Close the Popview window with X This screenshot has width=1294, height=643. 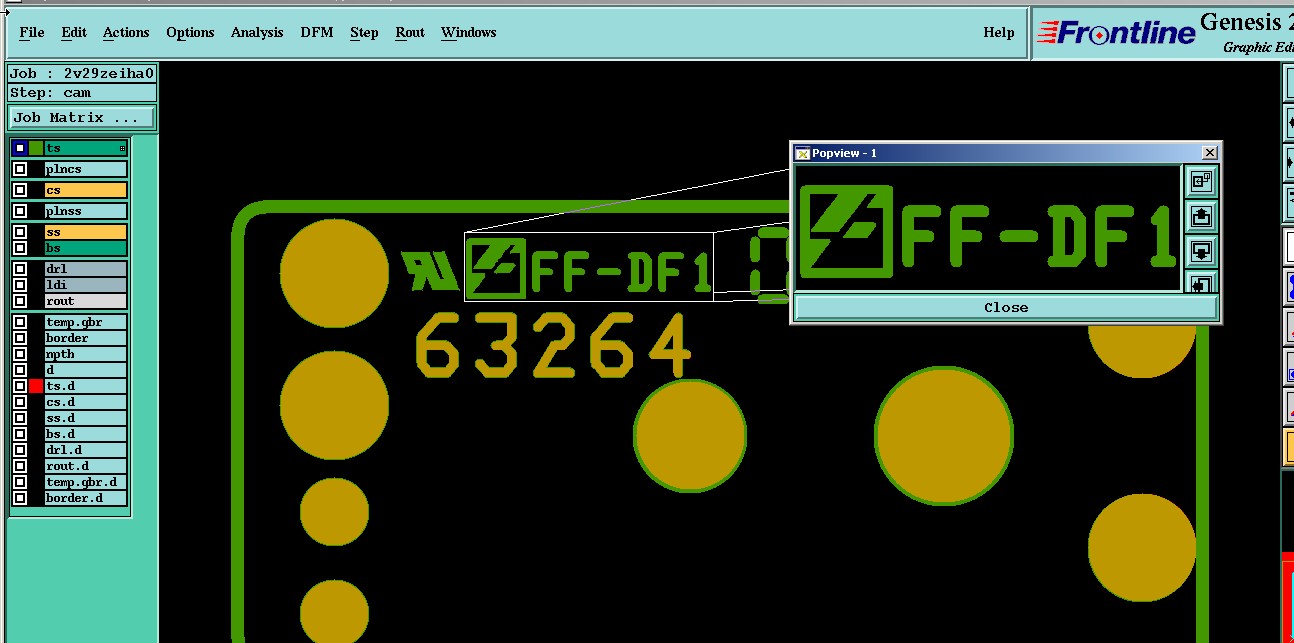(1209, 153)
